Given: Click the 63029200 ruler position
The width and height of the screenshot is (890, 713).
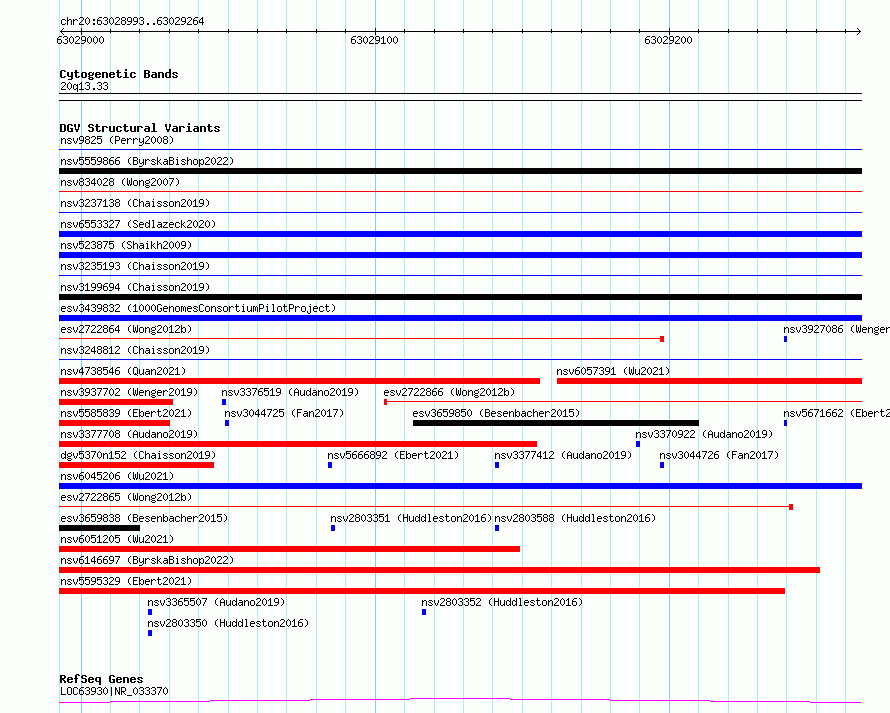Looking at the screenshot, I should coord(669,40).
